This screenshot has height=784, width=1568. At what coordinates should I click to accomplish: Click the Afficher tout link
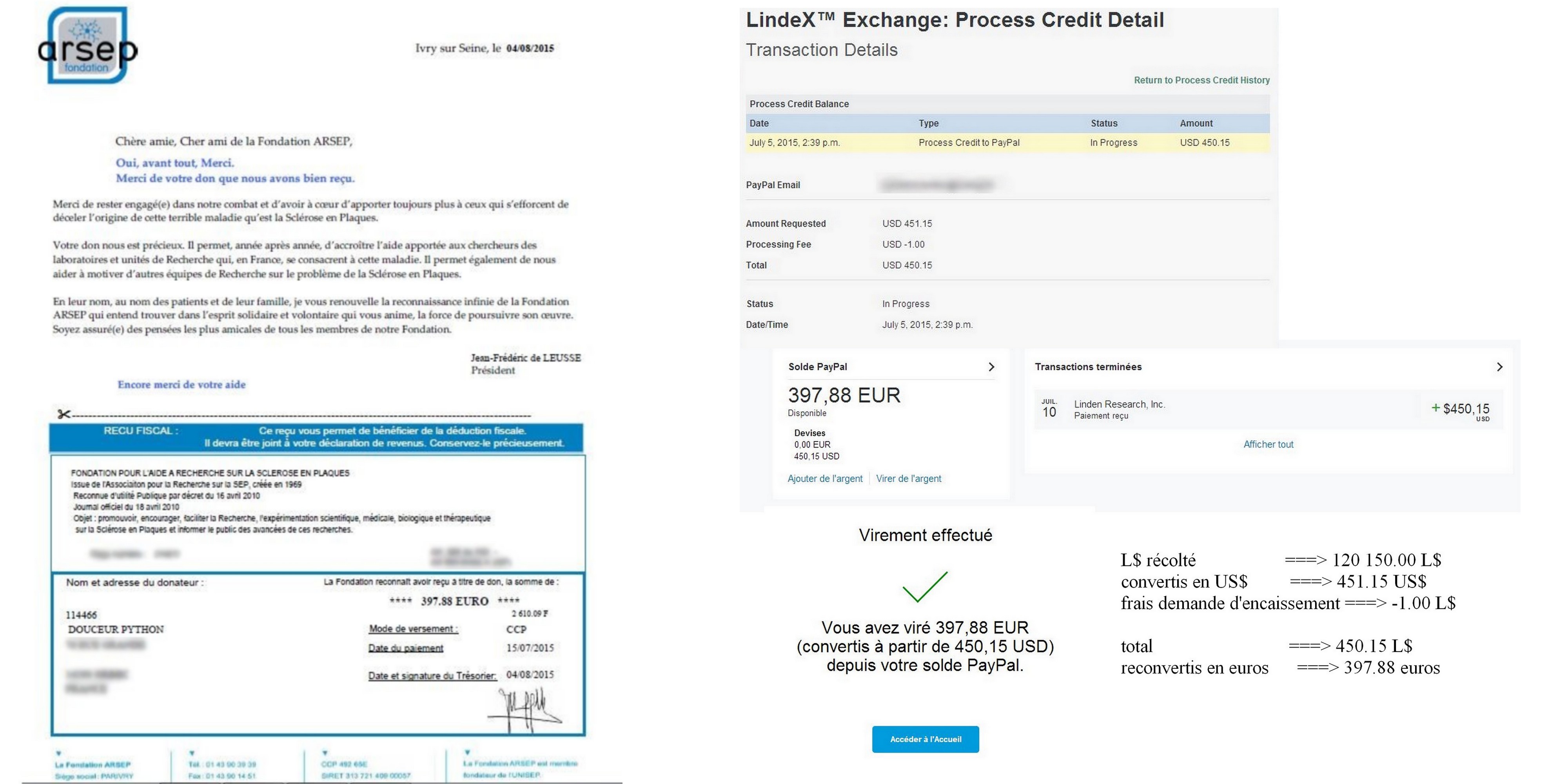(1268, 445)
